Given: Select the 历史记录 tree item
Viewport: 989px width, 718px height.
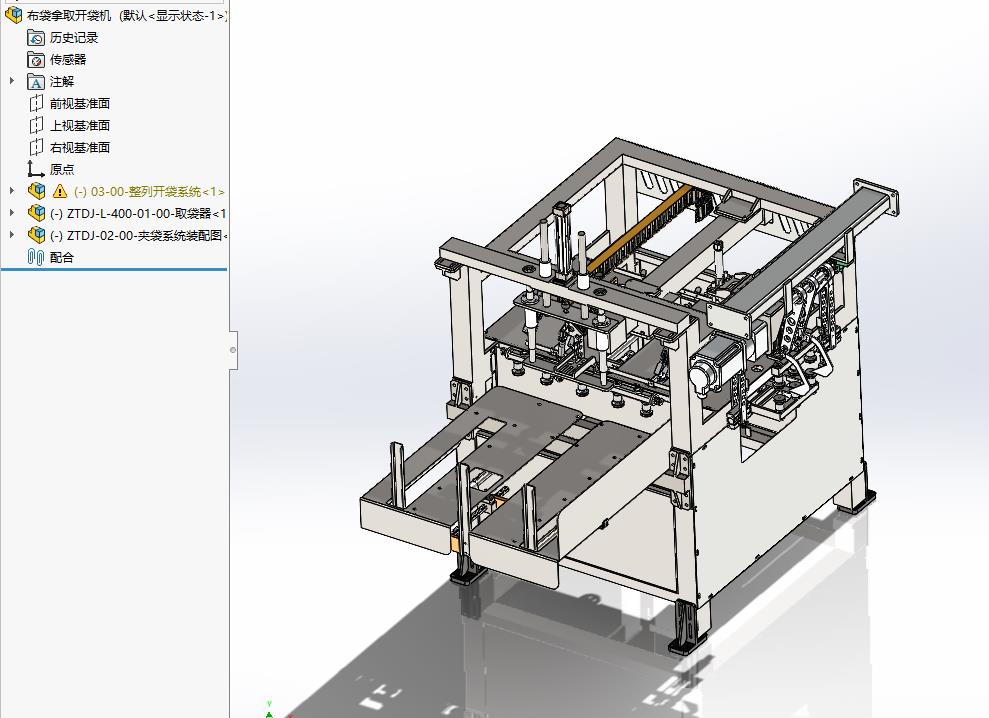Looking at the screenshot, I should coord(74,38).
